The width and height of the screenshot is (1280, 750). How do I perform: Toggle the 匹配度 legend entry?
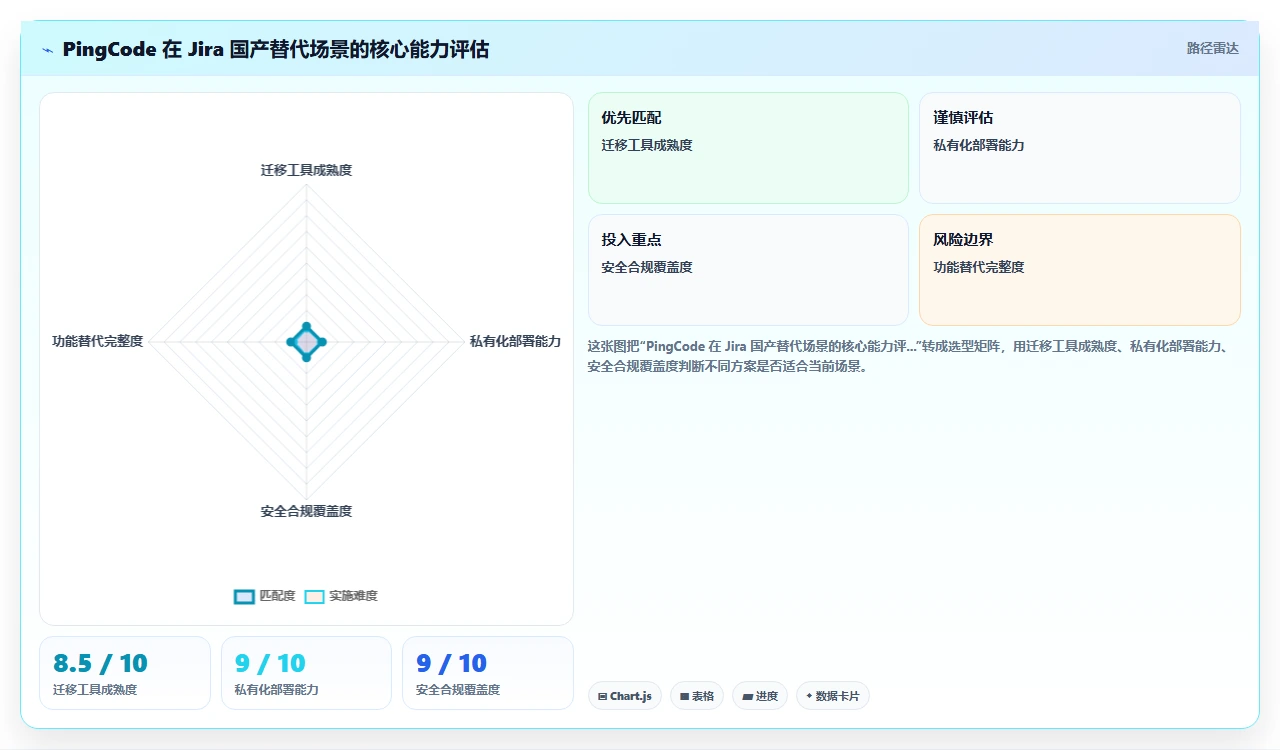265,596
